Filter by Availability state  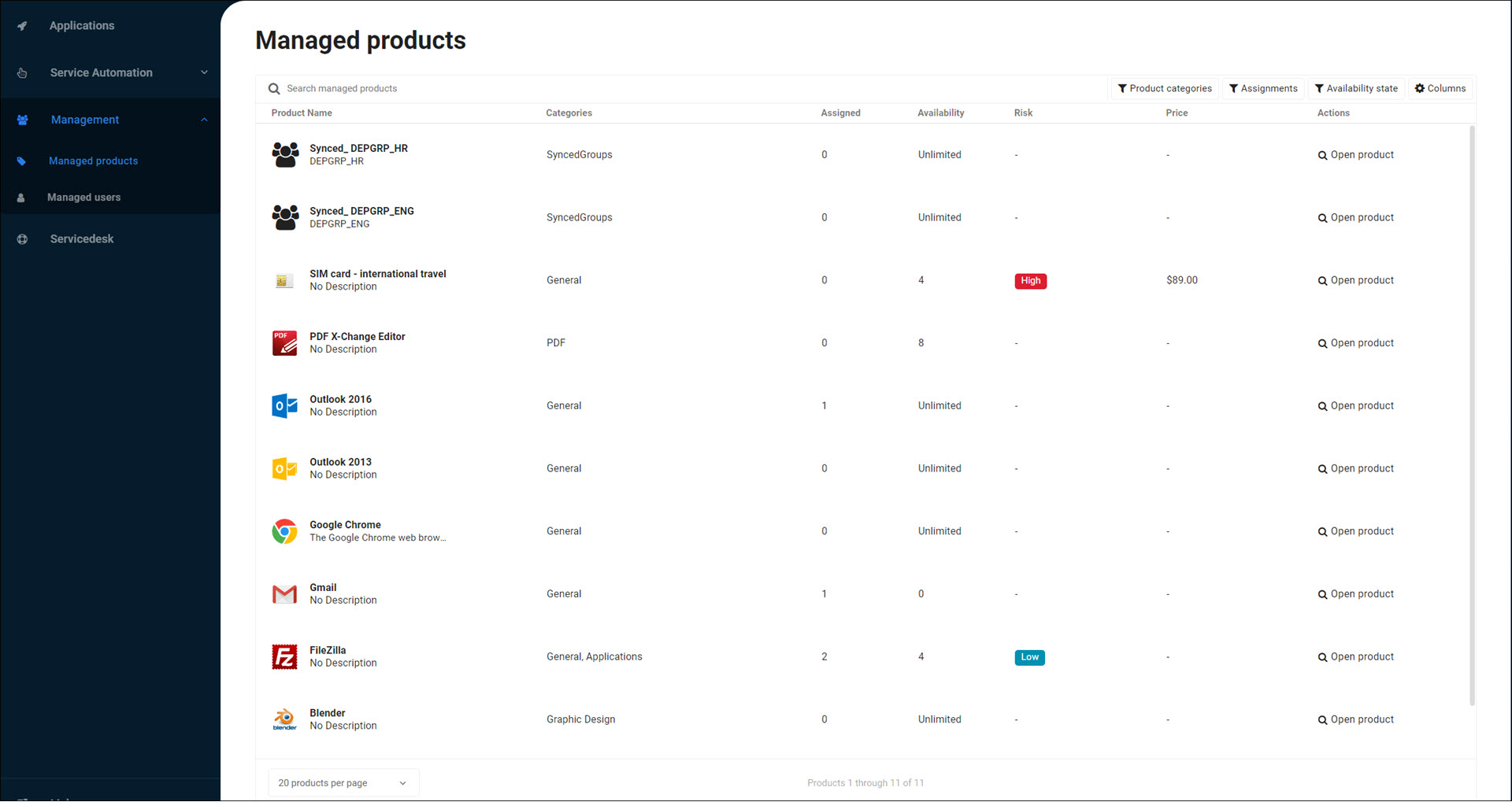click(x=1356, y=89)
